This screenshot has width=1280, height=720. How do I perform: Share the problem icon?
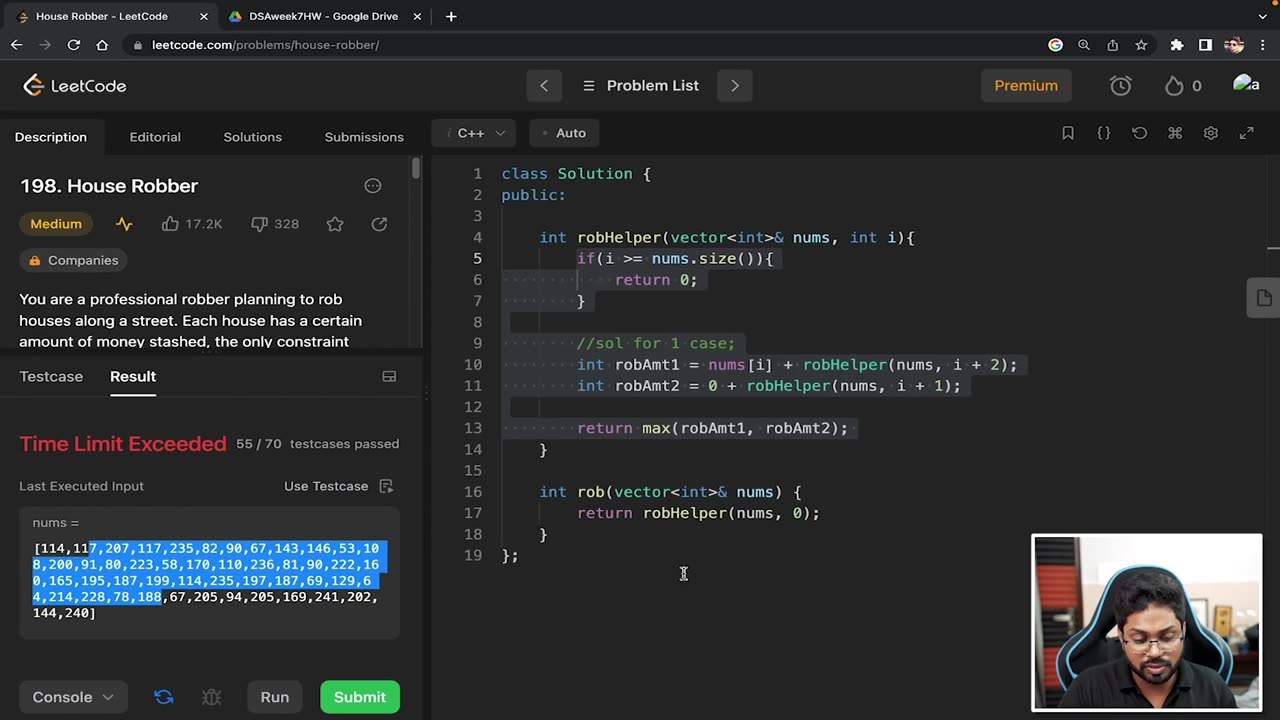coord(379,224)
